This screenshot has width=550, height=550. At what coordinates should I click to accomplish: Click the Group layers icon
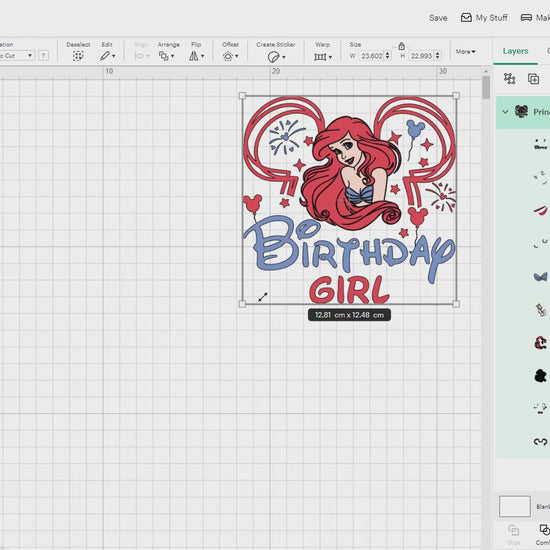[509, 79]
